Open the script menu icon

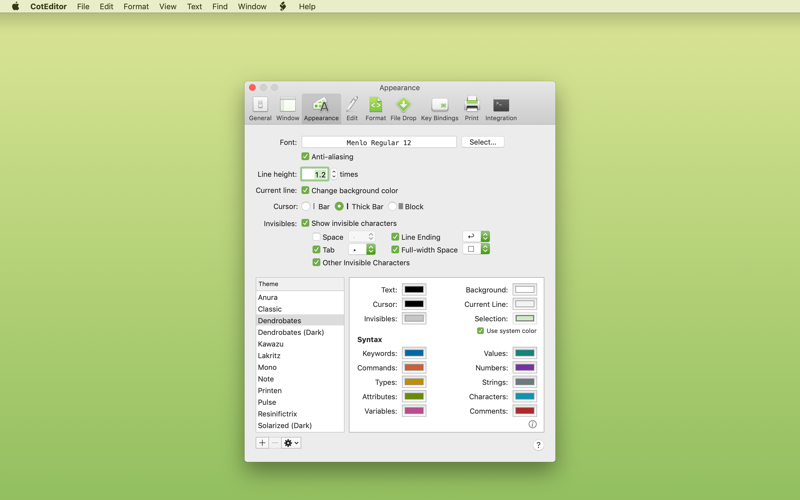tap(283, 7)
